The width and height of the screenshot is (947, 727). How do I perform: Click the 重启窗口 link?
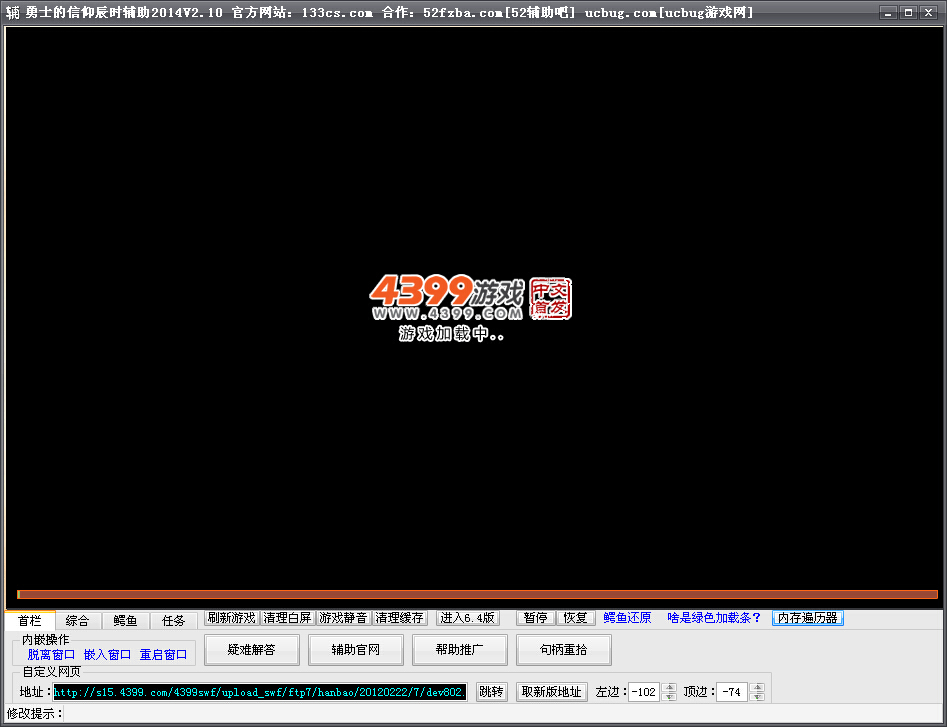pyautogui.click(x=164, y=655)
